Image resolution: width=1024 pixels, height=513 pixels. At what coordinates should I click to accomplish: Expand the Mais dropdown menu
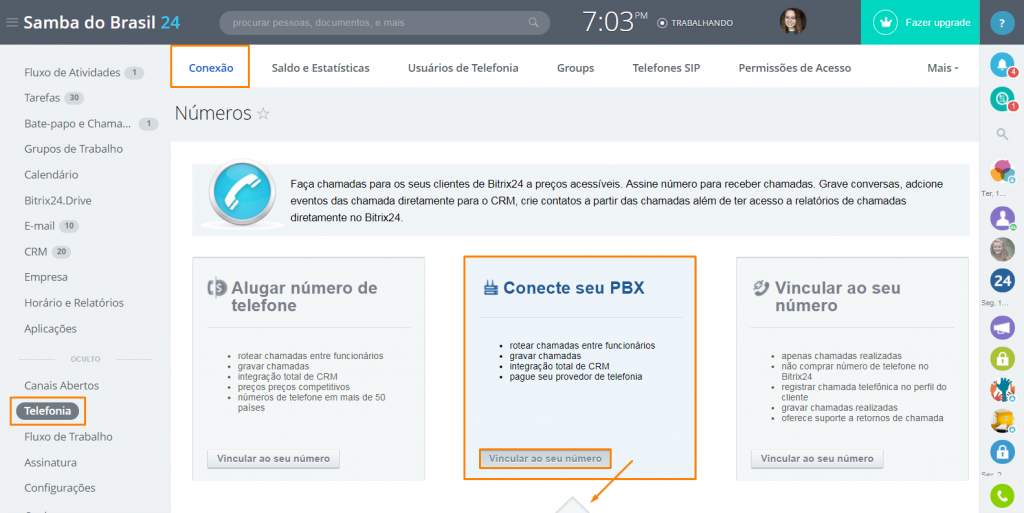click(942, 68)
